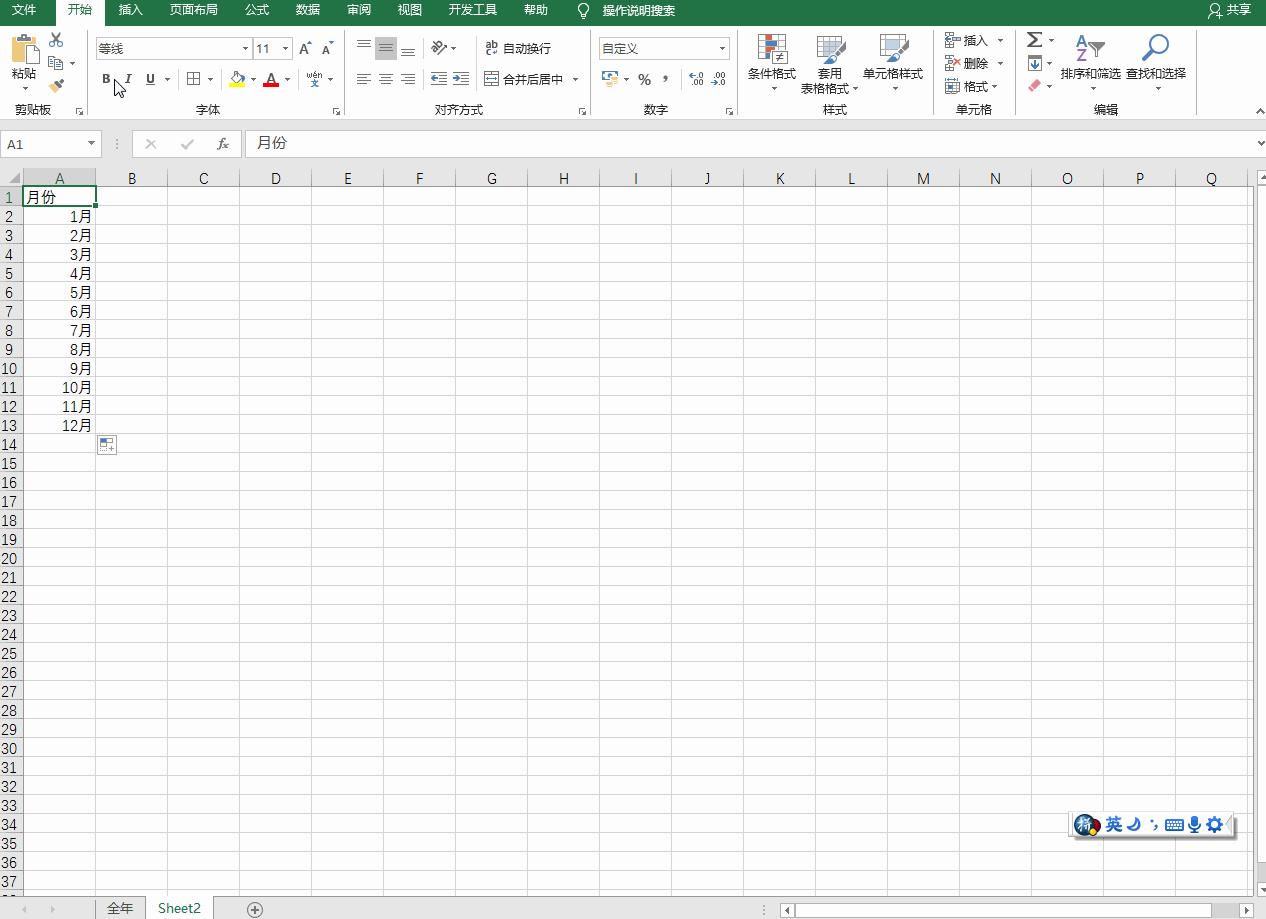The image size is (1266, 919).
Task: Click the Increase Decimal icon
Action: coord(697,79)
